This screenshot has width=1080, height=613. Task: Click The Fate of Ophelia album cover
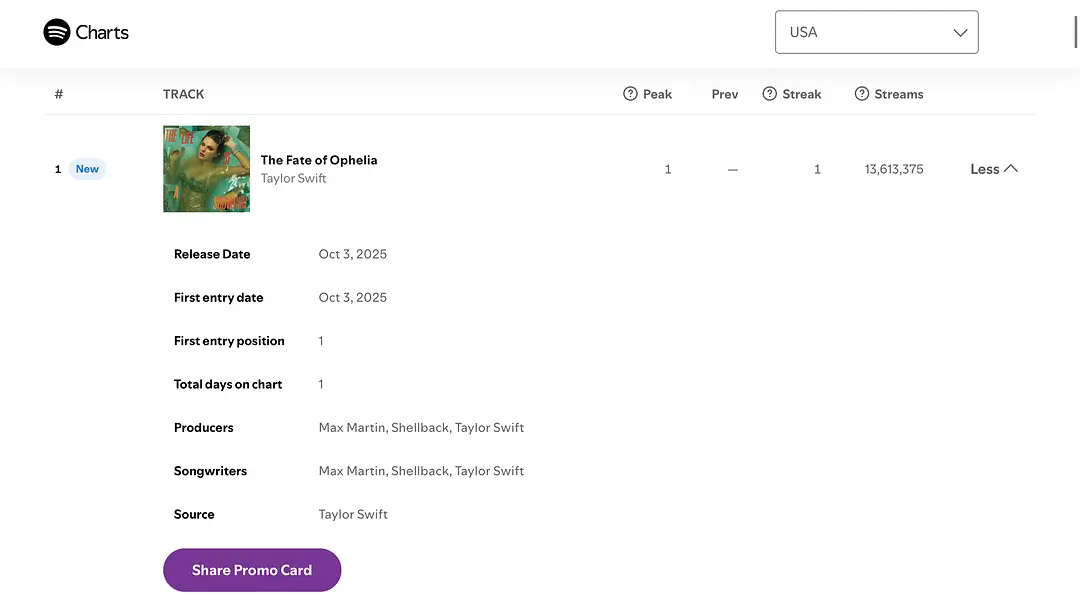coord(207,169)
